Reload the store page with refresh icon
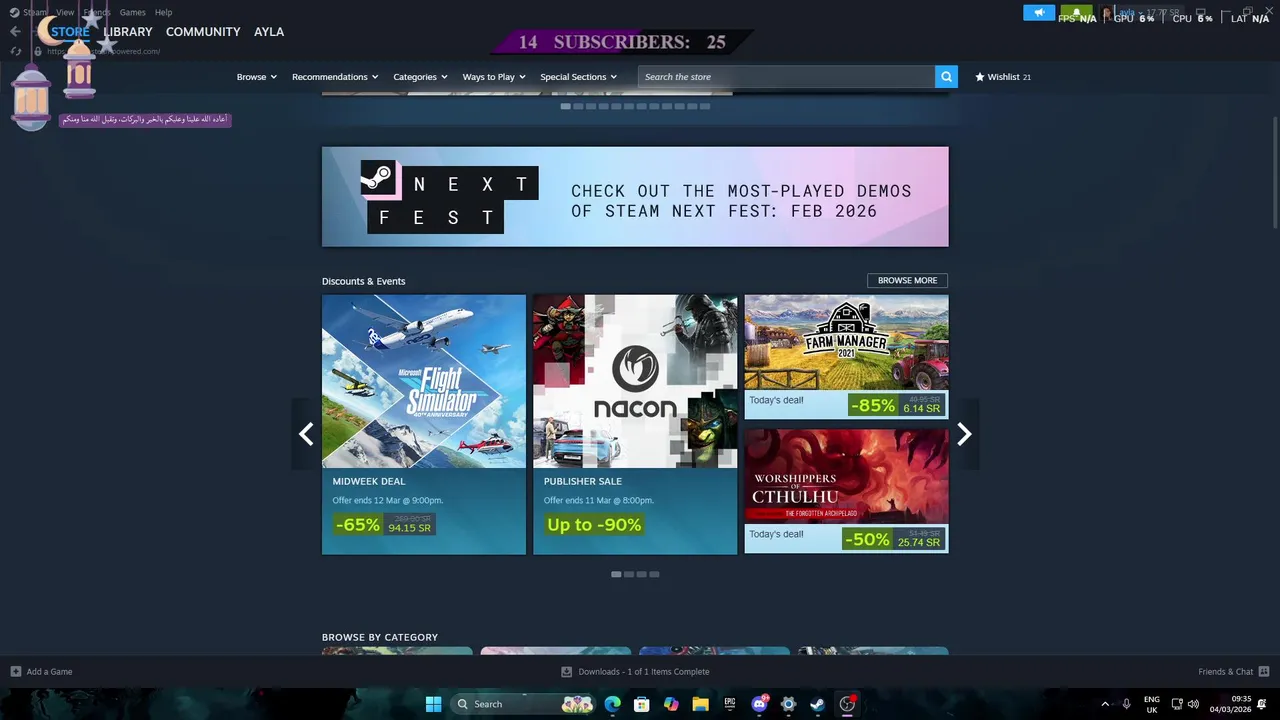Viewport: 1280px width, 720px height. (x=15, y=51)
